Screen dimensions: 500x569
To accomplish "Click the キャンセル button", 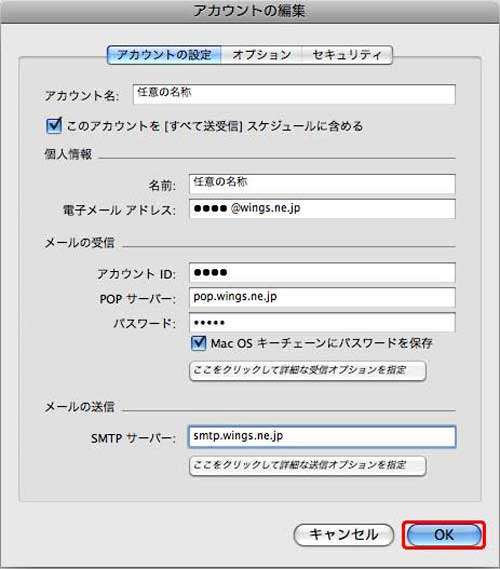I will point(343,535).
